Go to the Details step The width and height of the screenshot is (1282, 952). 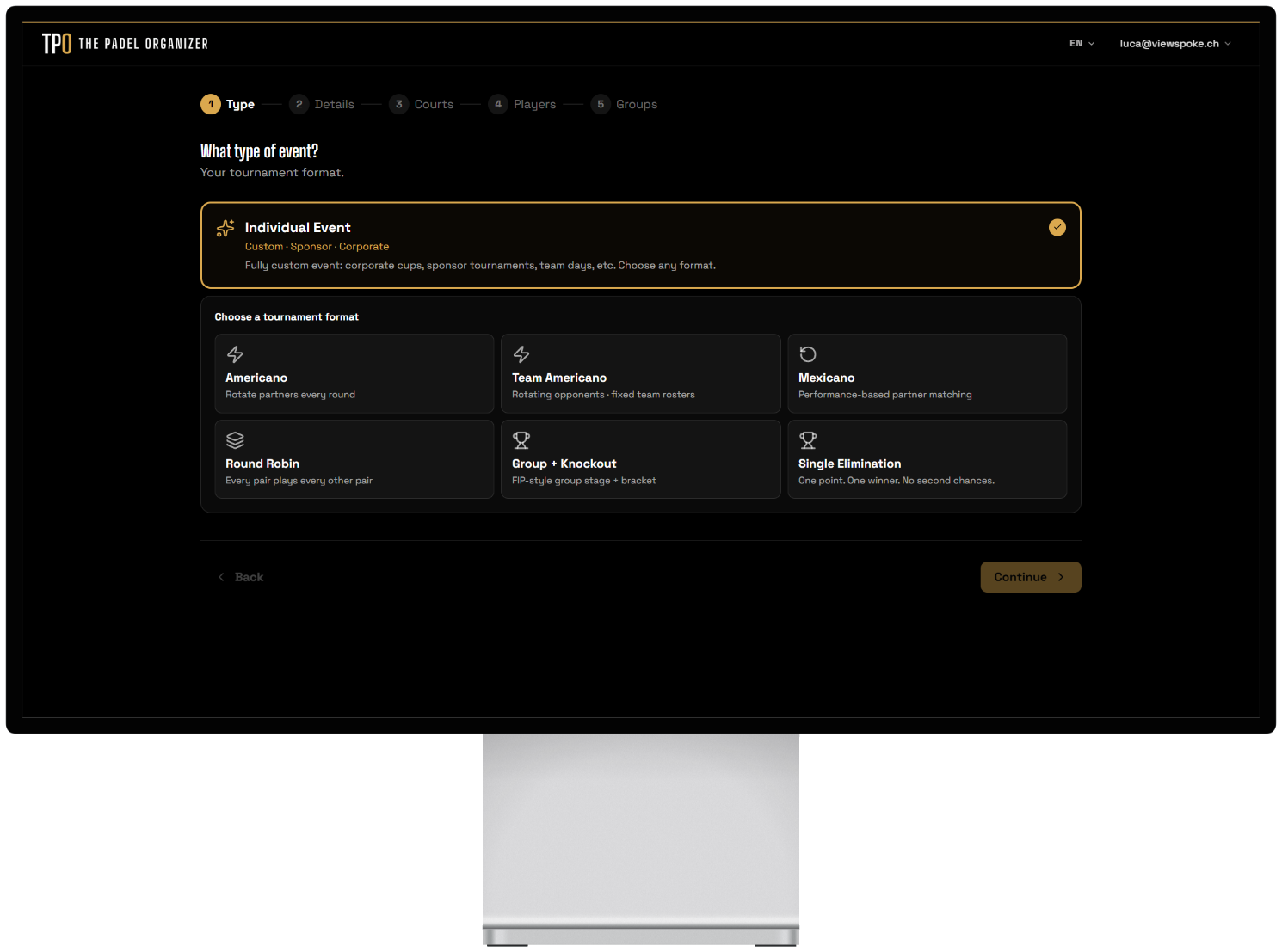coord(322,104)
